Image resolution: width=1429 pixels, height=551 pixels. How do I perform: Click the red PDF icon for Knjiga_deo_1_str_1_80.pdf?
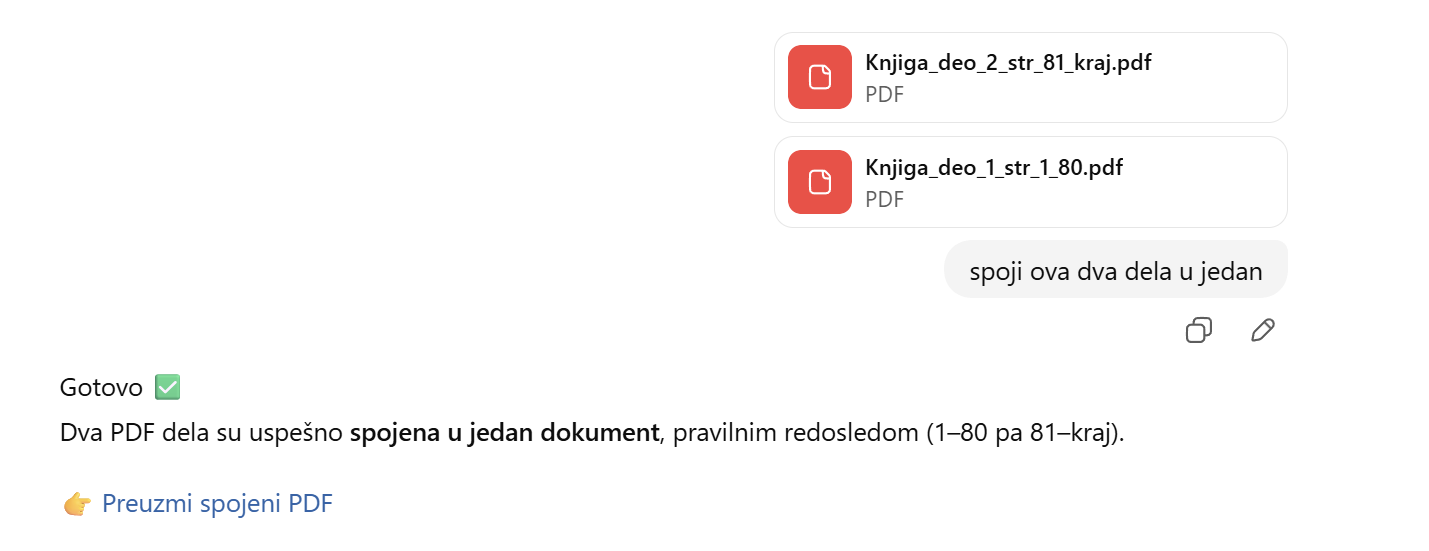820,182
